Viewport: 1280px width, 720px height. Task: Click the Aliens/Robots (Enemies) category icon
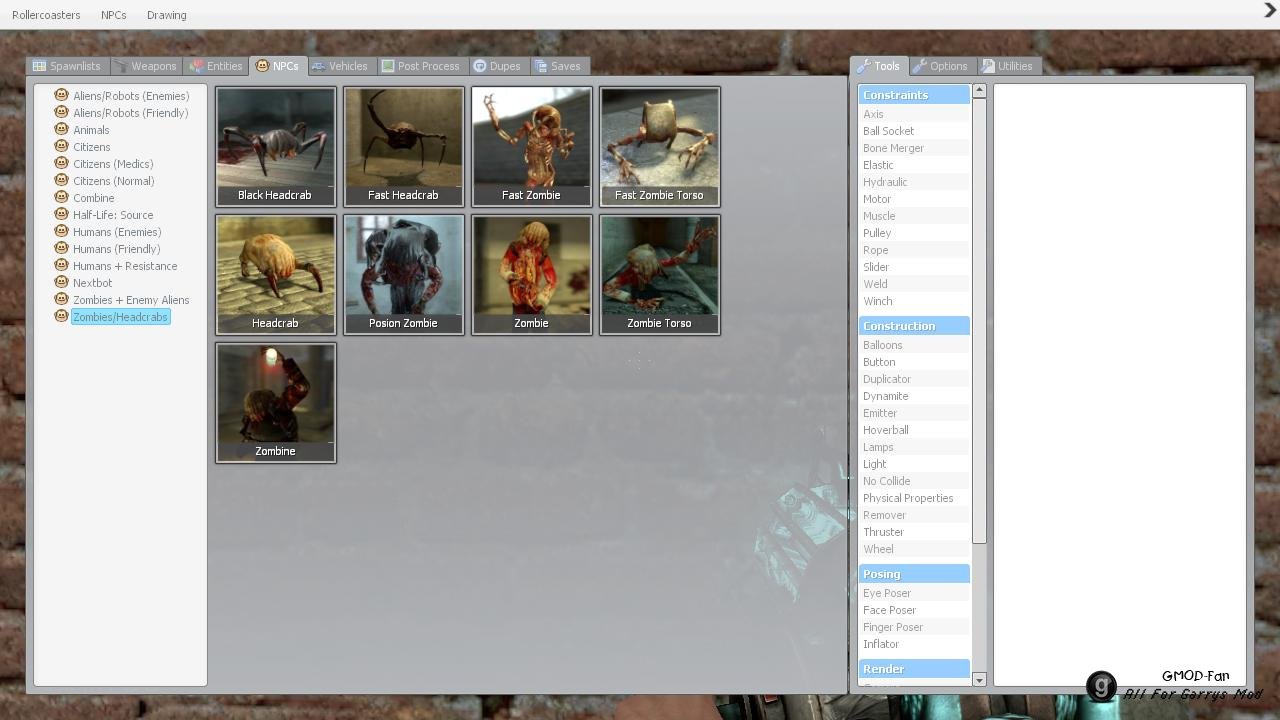[61, 95]
